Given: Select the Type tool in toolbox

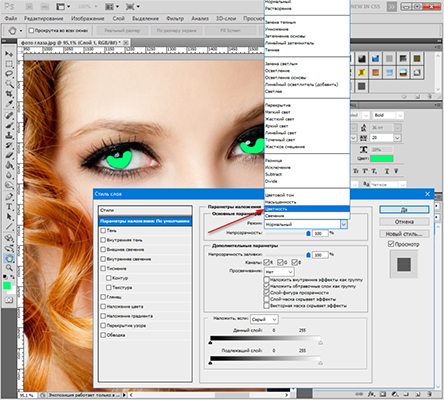Looking at the screenshot, I should coord(9,207).
